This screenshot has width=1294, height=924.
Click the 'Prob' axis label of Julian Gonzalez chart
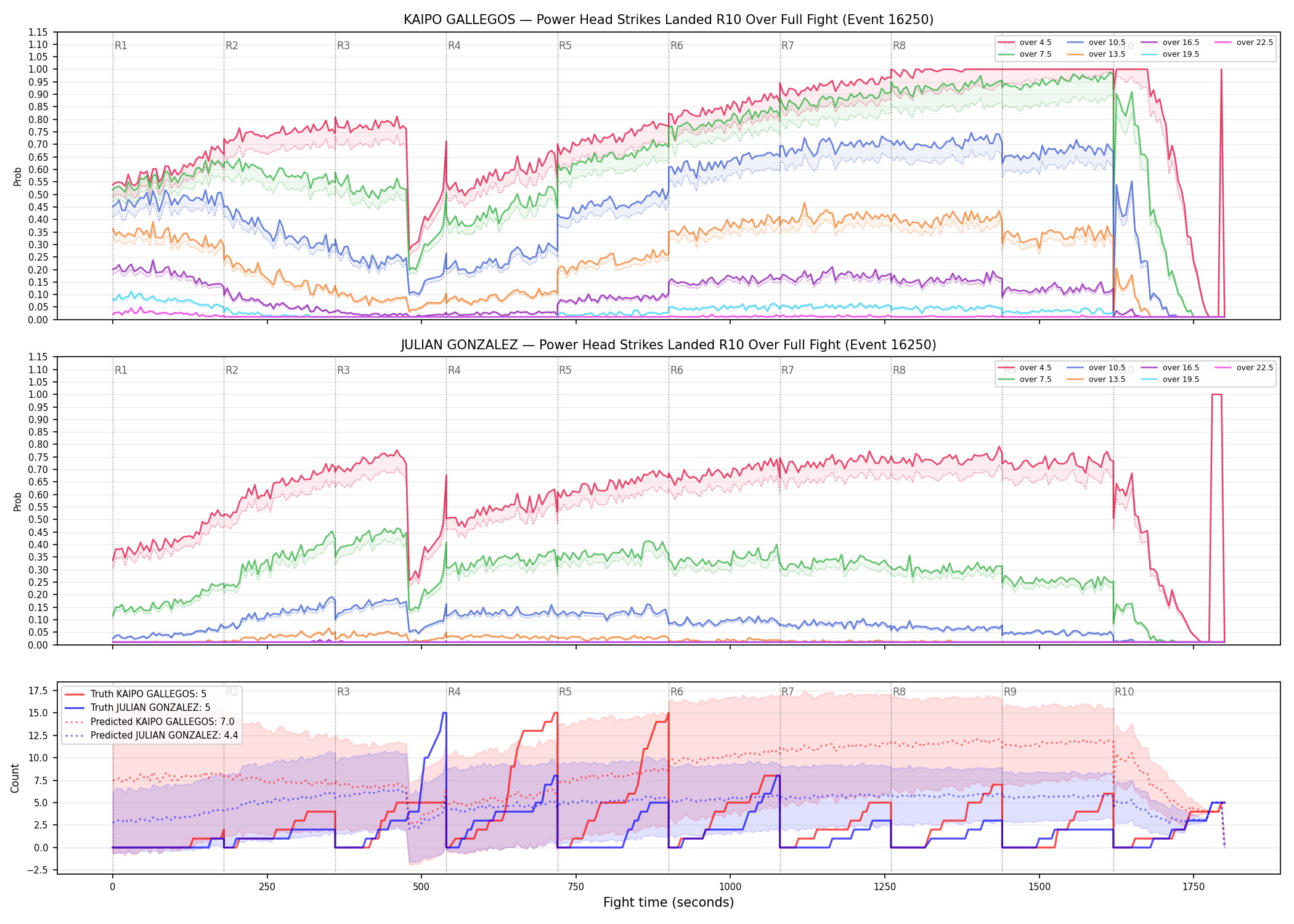(18, 501)
